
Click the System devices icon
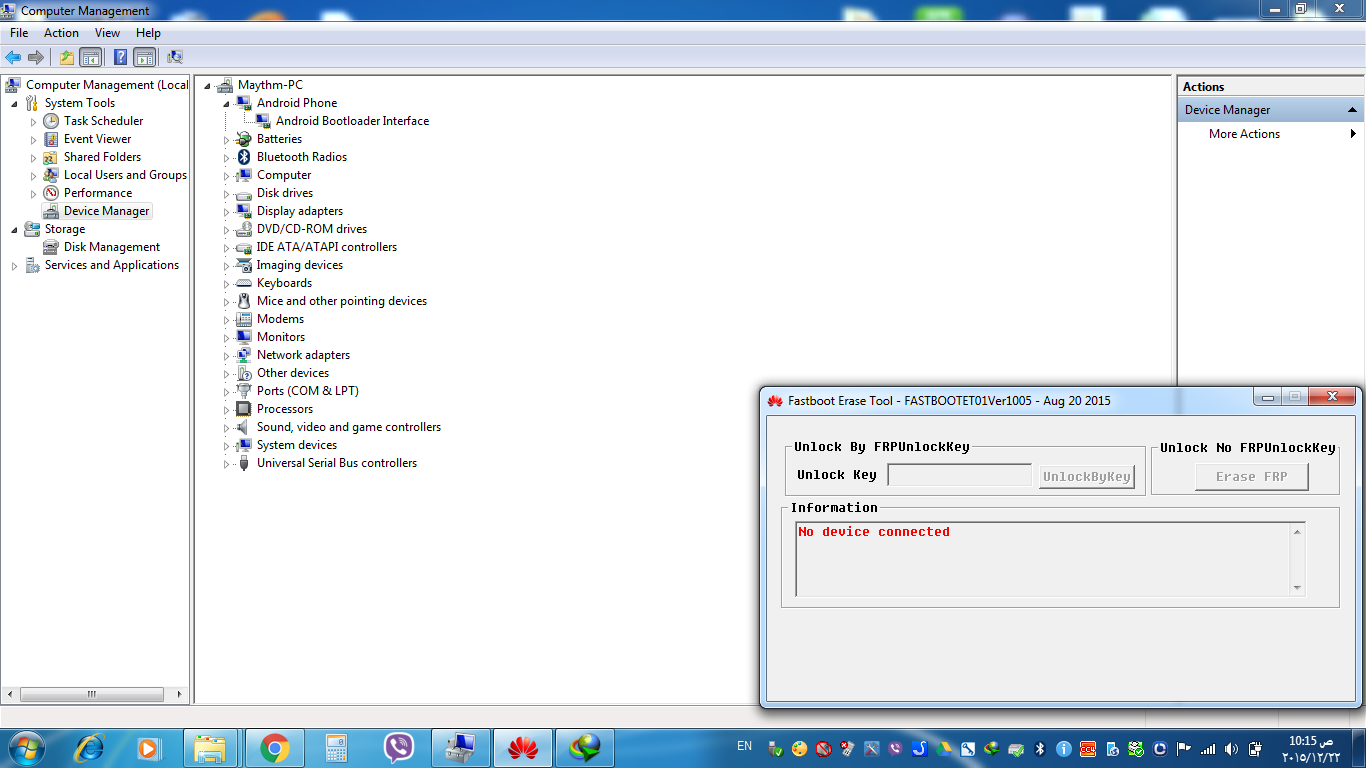pos(243,445)
